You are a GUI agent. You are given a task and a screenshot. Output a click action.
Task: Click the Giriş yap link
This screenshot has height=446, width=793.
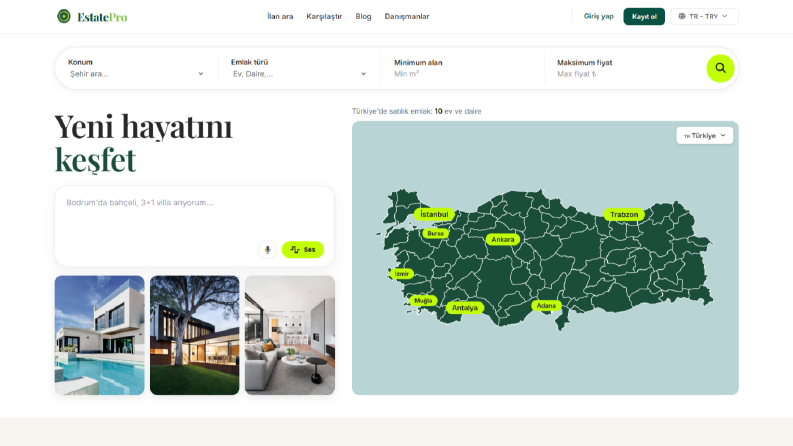pos(598,16)
